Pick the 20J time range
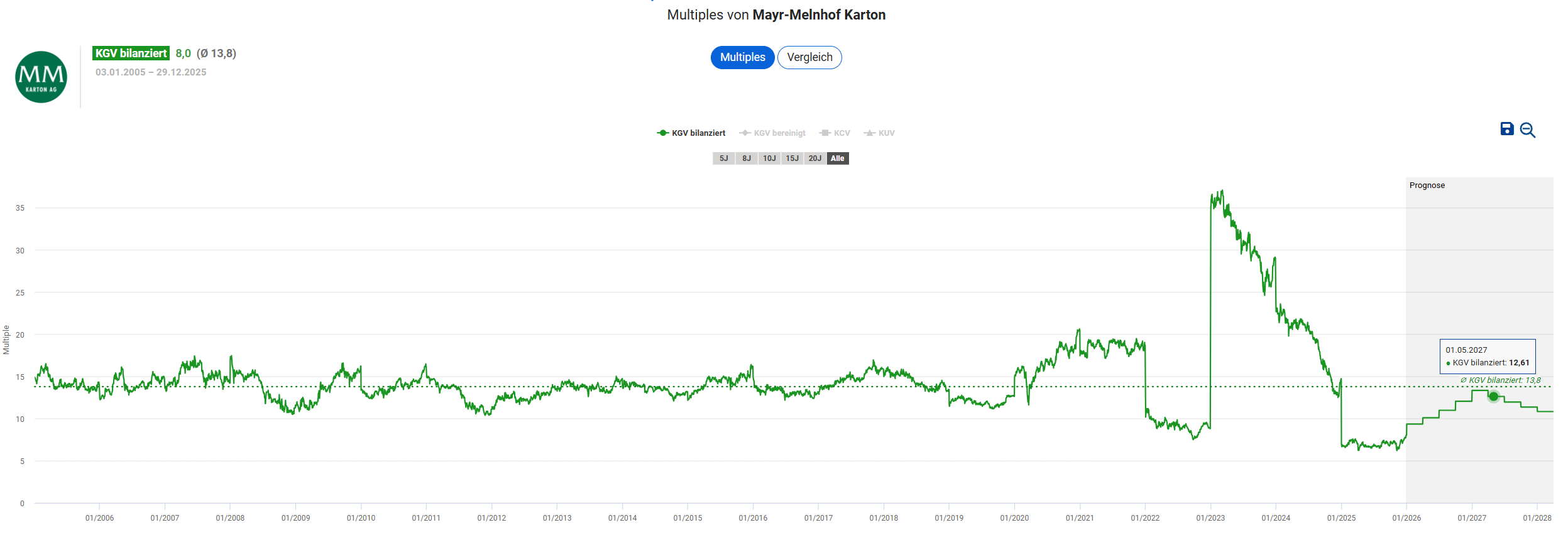 [x=814, y=158]
